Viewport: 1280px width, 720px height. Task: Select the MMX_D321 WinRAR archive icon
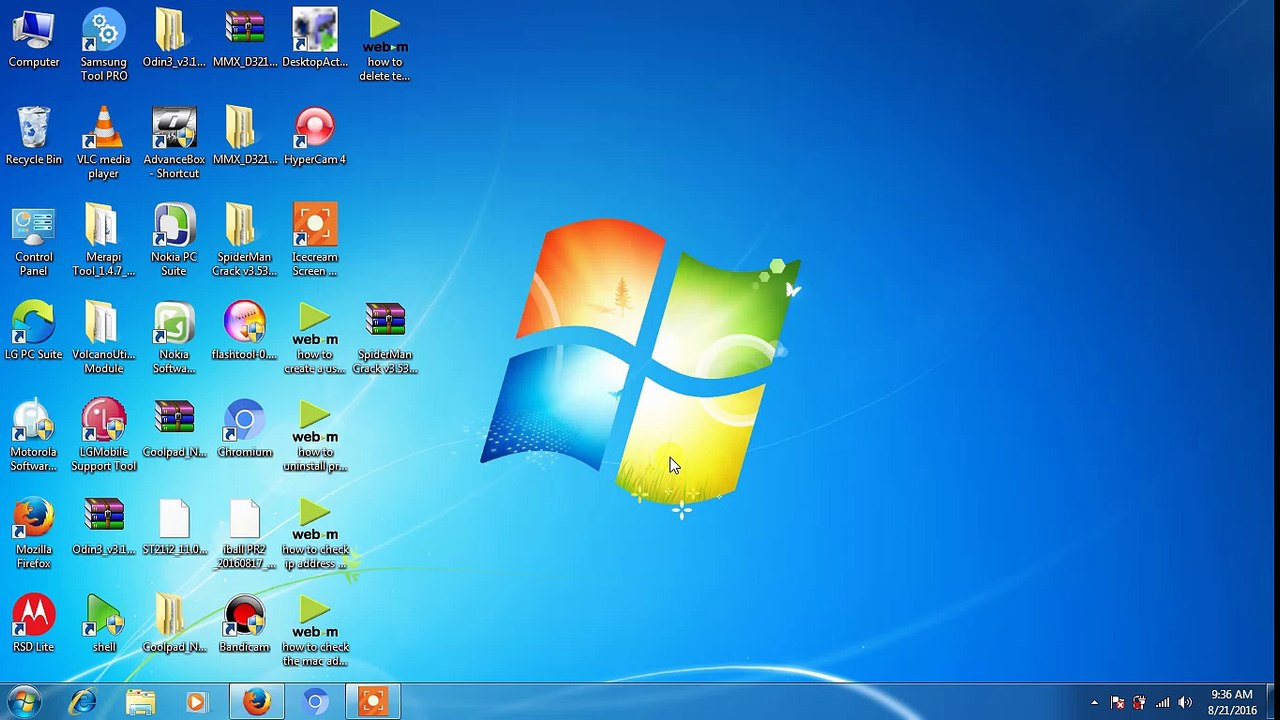(245, 40)
